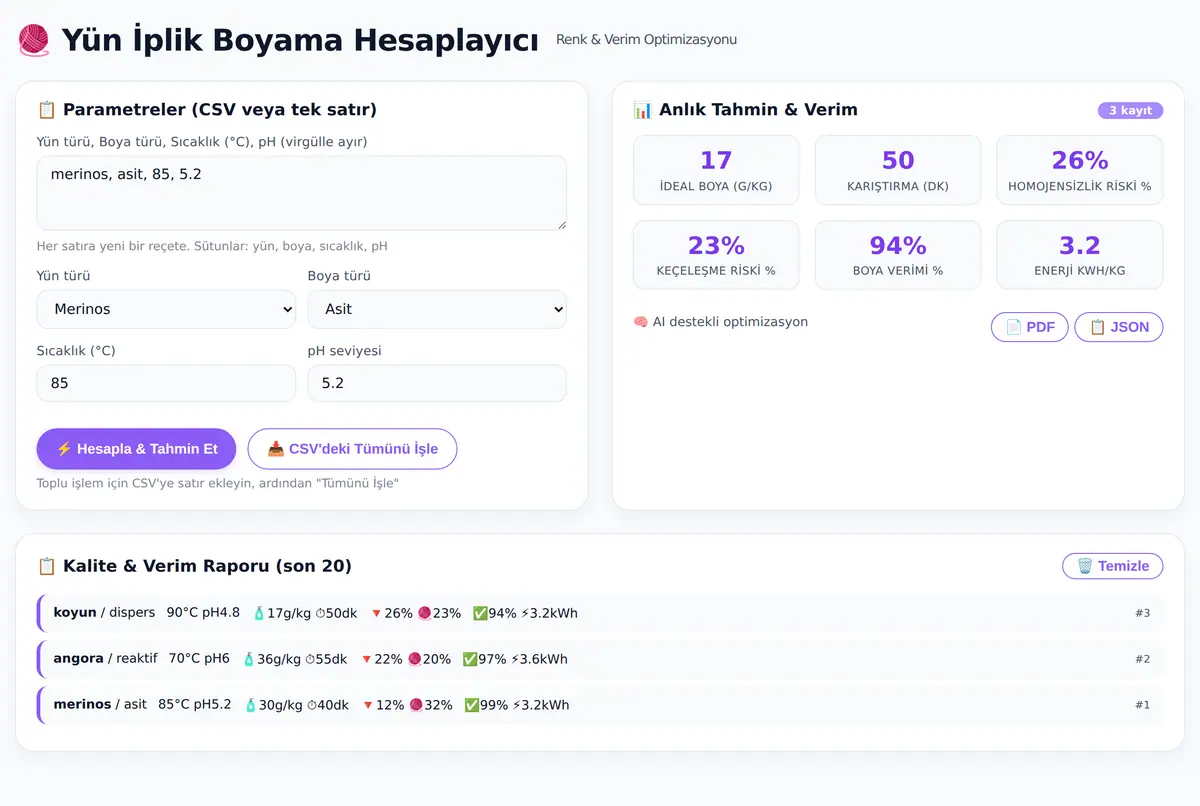Viewport: 1200px width, 806px height.
Task: Click the clipboard icon beside Parametreler heading
Action: [46, 110]
